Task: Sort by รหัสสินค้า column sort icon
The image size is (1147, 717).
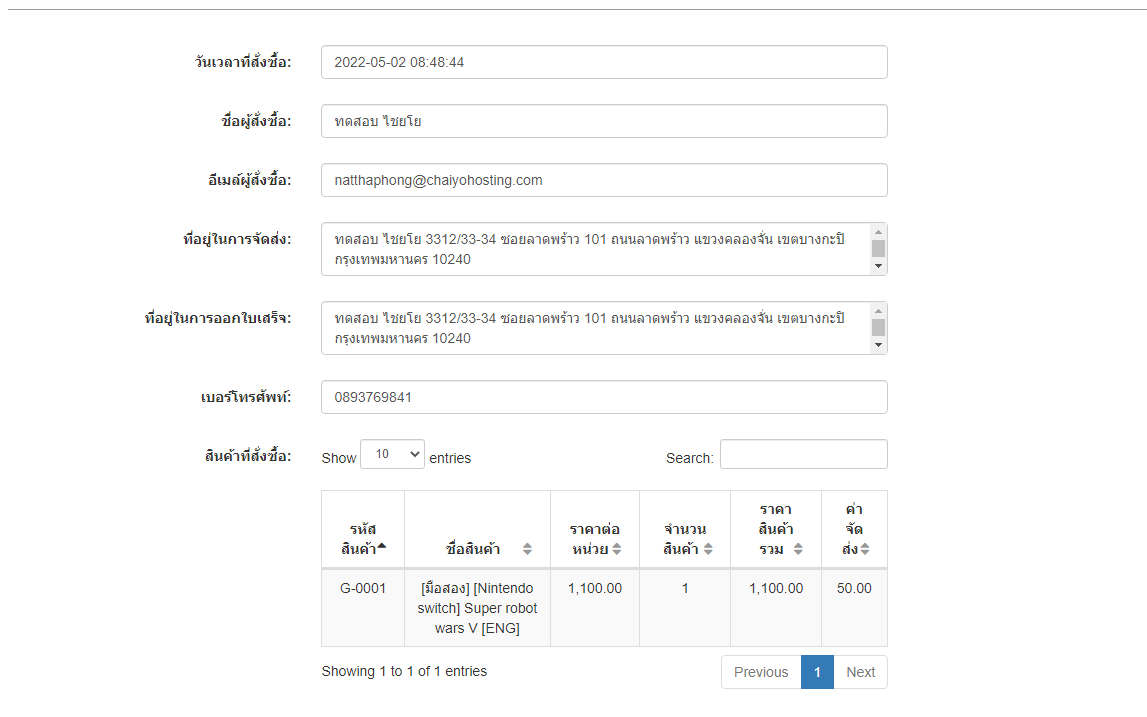Action: pyautogui.click(x=381, y=546)
